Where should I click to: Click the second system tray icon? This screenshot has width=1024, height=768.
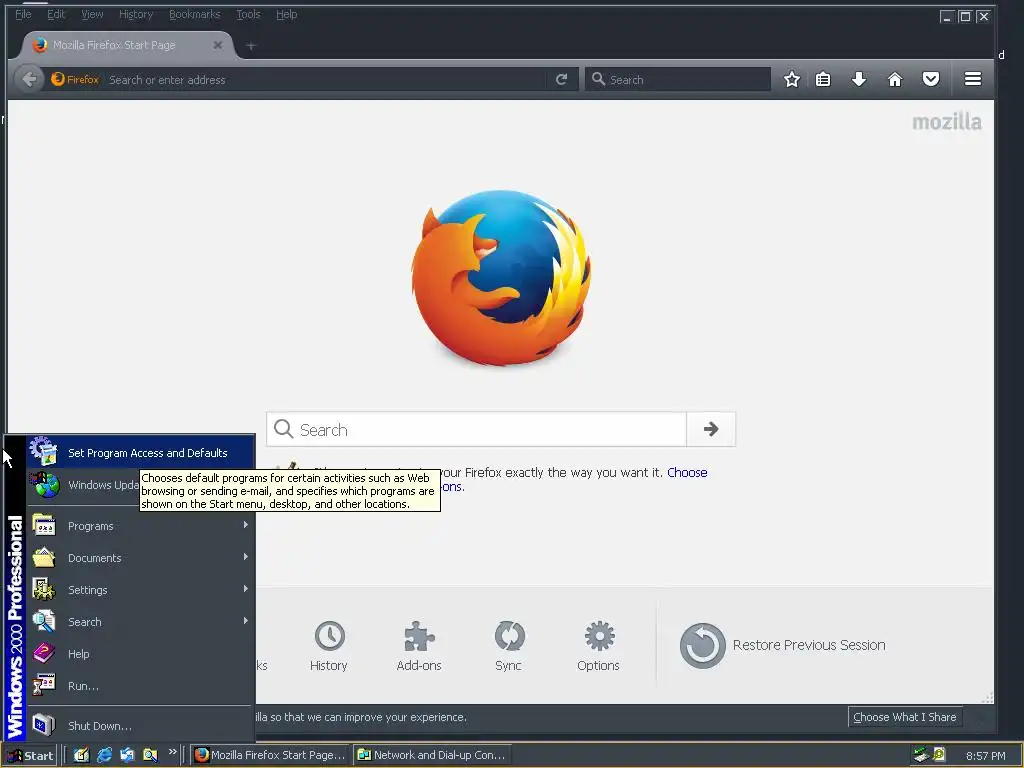938,755
